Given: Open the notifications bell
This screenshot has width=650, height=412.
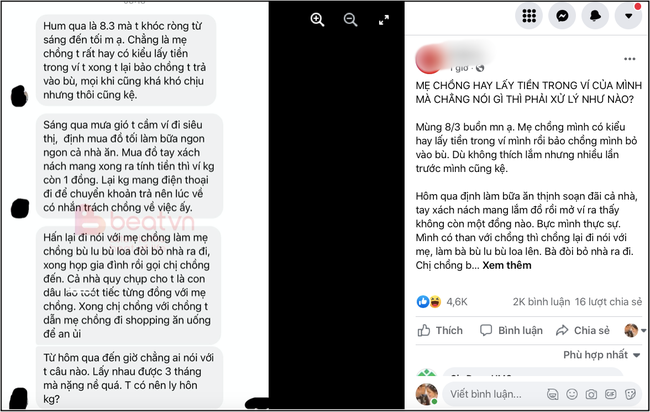Looking at the screenshot, I should [x=595, y=16].
